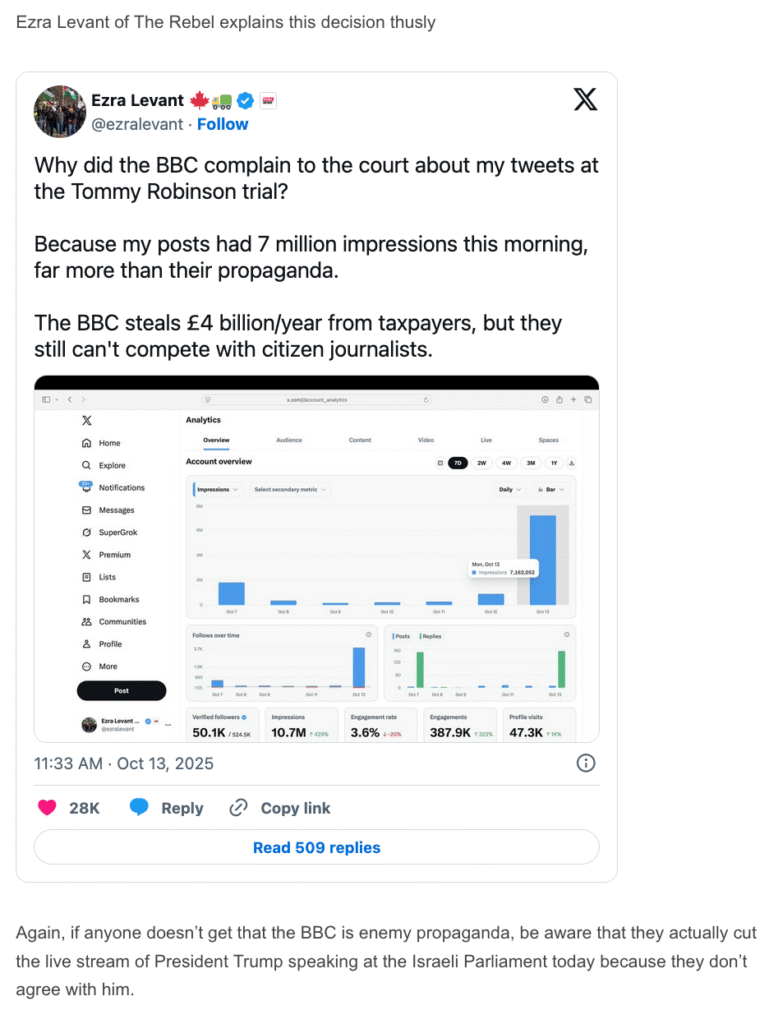Open the Content analytics tab
The height and width of the screenshot is (1024, 769).
[360, 440]
